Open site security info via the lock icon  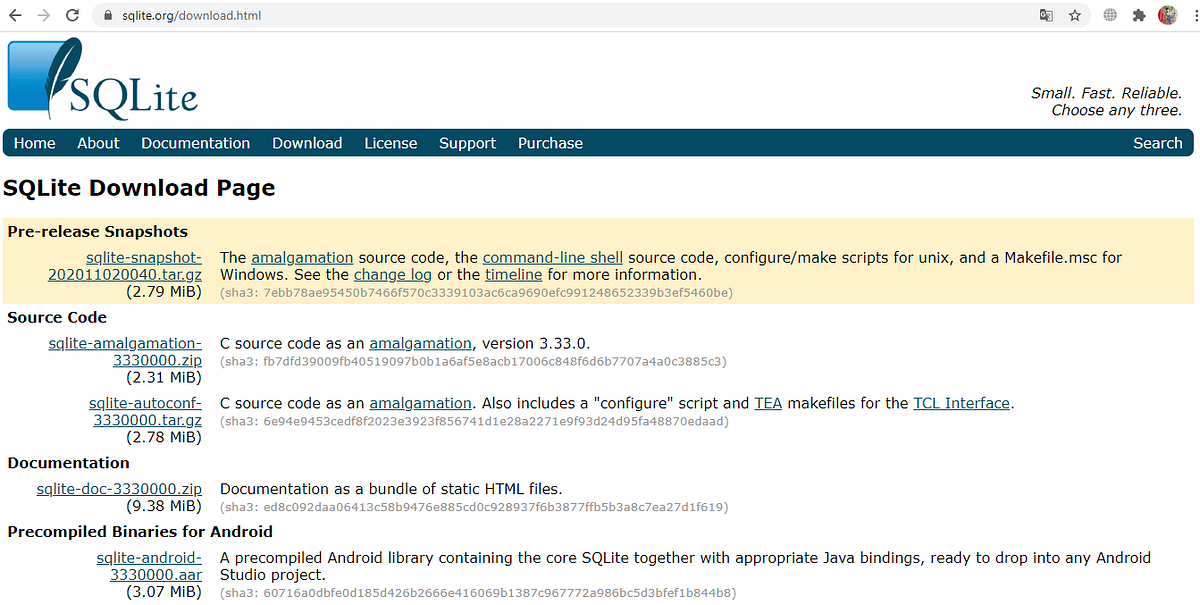(x=106, y=15)
